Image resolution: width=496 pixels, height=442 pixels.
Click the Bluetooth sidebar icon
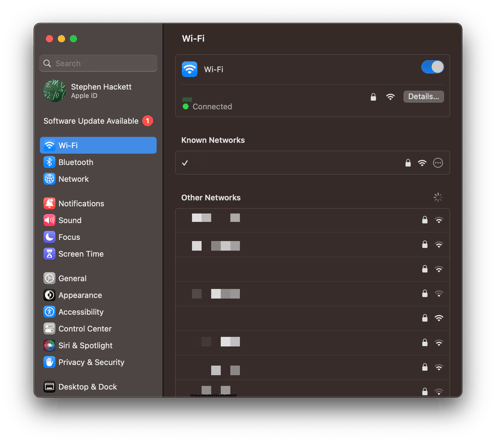pos(49,162)
